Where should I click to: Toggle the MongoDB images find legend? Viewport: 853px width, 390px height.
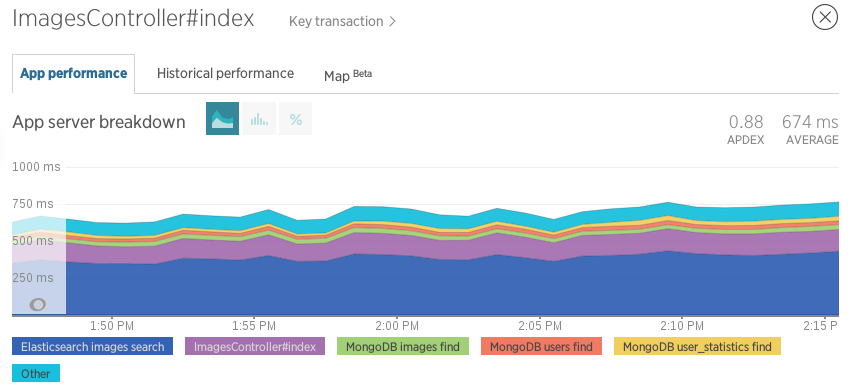click(x=403, y=346)
